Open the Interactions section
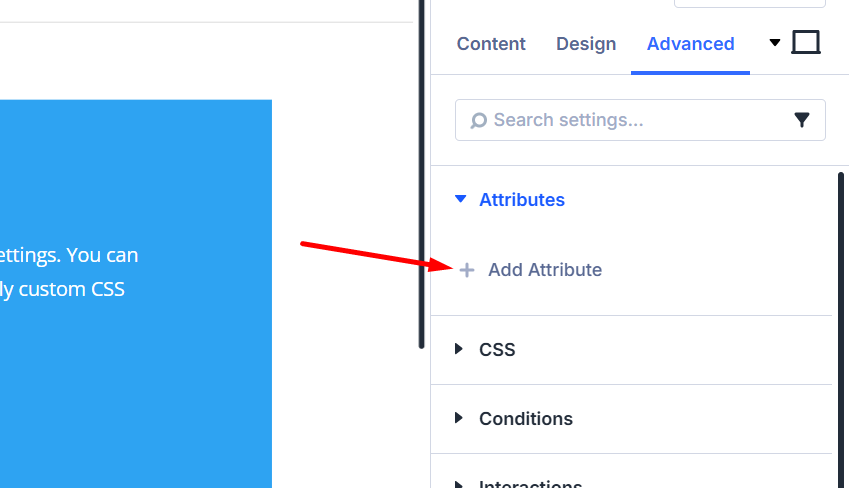Screen dimensions: 849x488 tap(530, 484)
